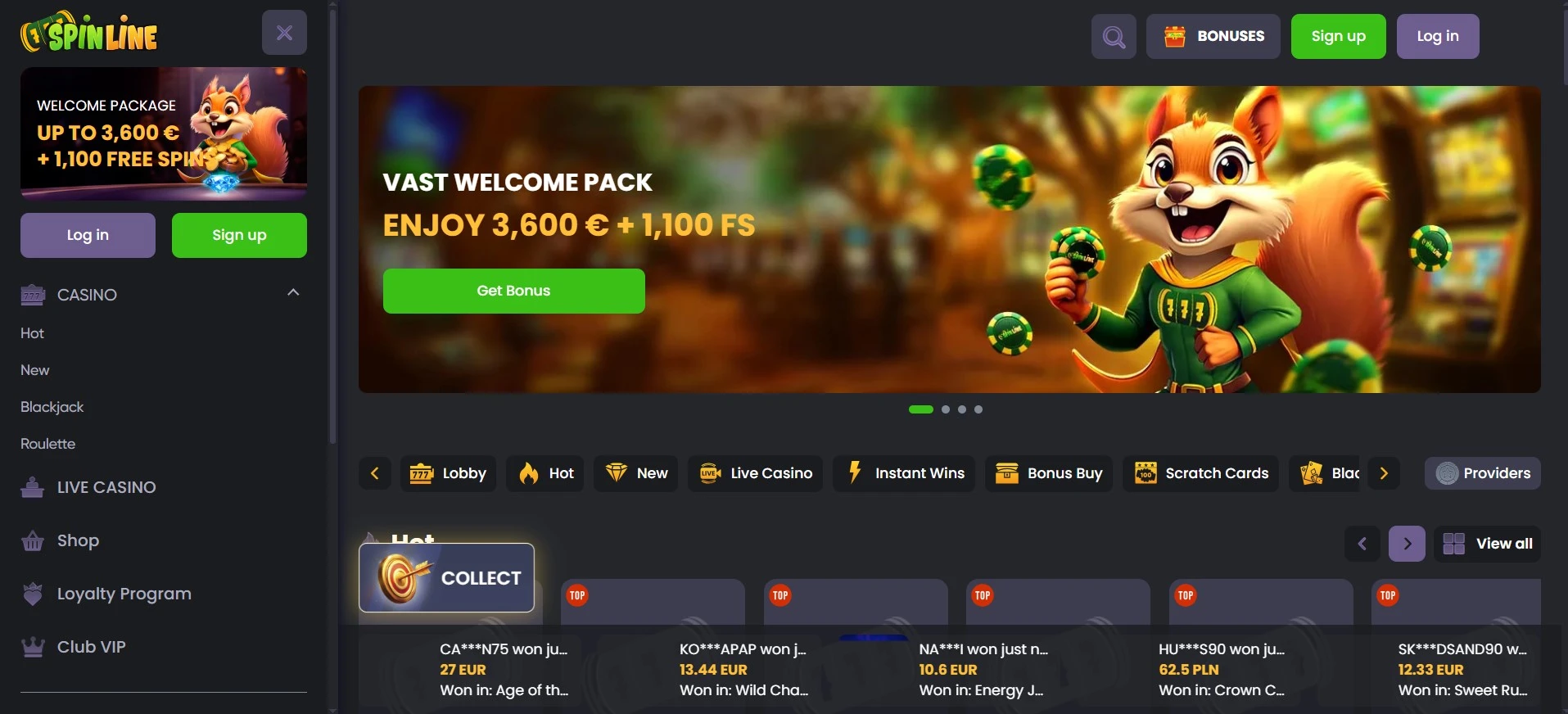The width and height of the screenshot is (1568, 714).
Task: Select the Bonus Buy category tab
Action: click(x=1048, y=473)
